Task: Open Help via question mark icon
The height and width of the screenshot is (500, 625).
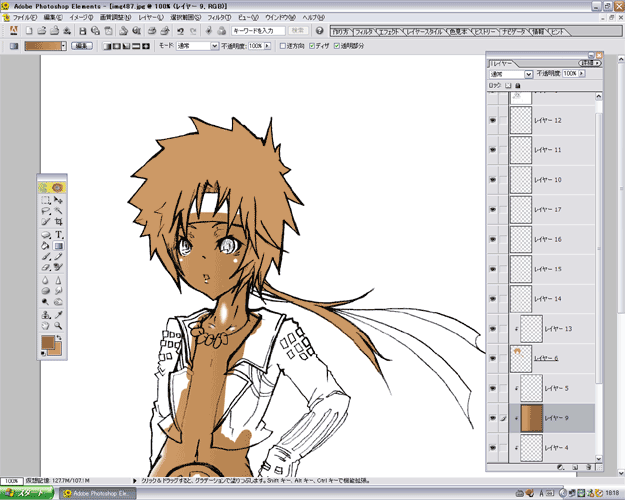Action: coord(319,30)
